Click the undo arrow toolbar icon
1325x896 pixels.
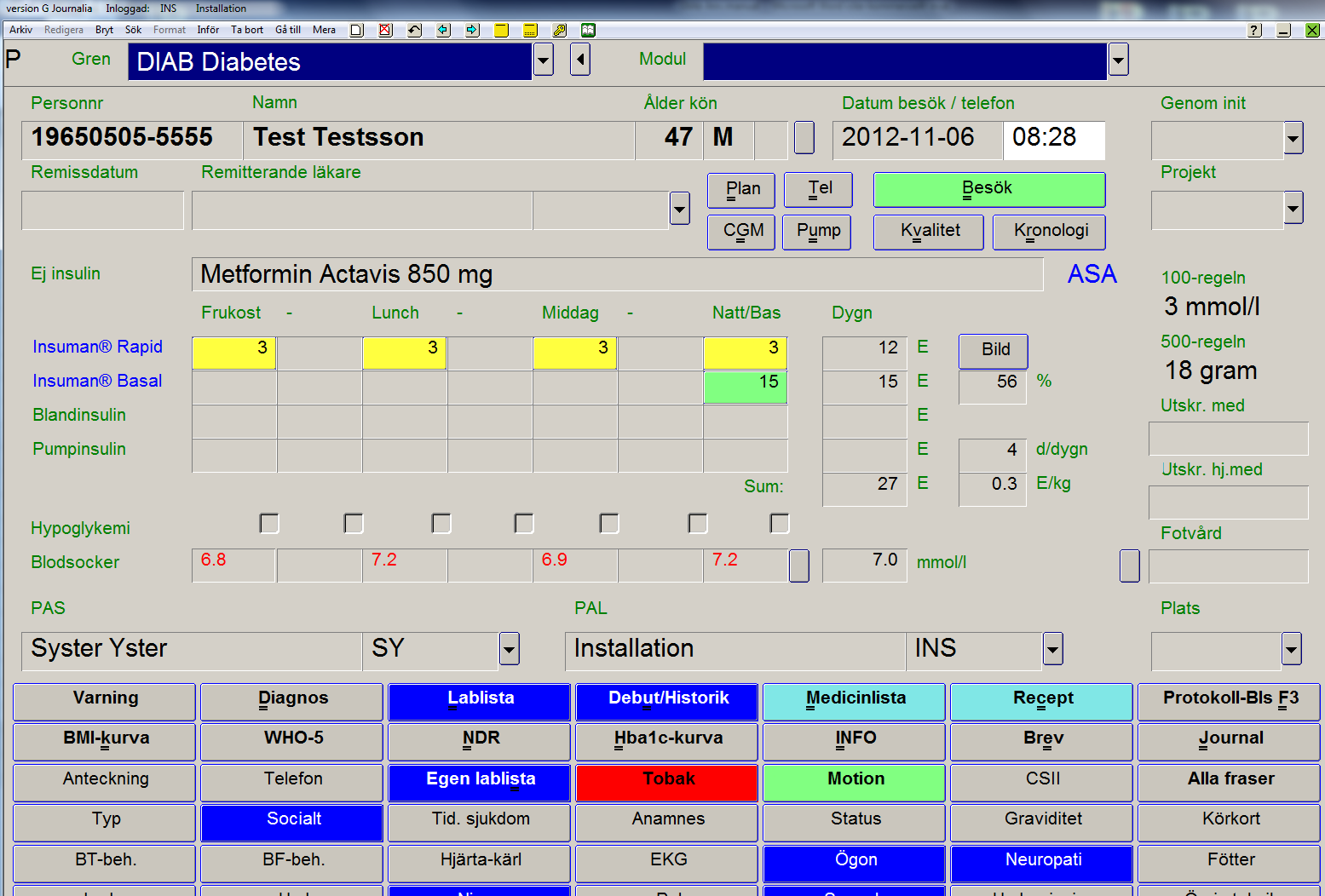pyautogui.click(x=414, y=30)
